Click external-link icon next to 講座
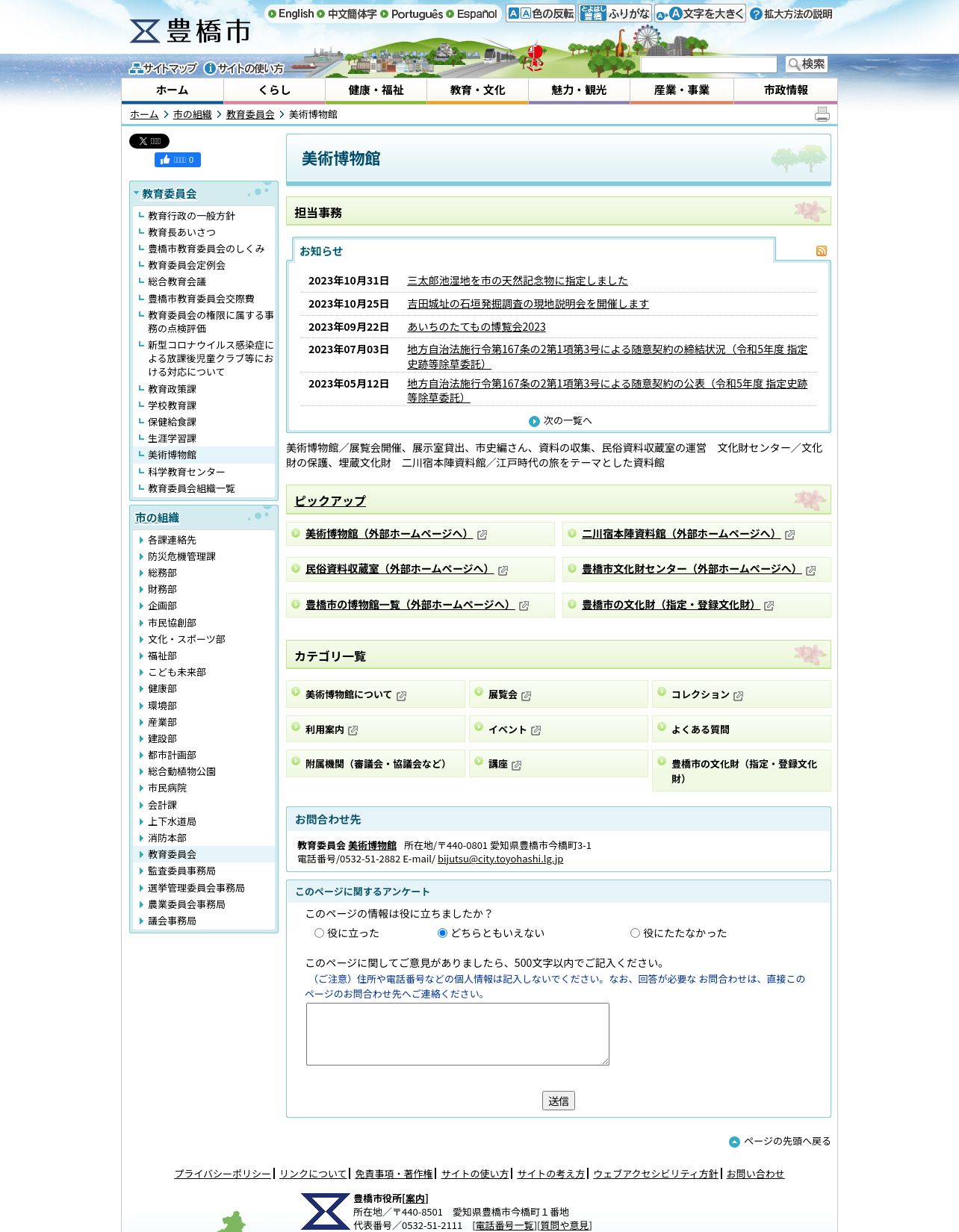 coord(516,765)
